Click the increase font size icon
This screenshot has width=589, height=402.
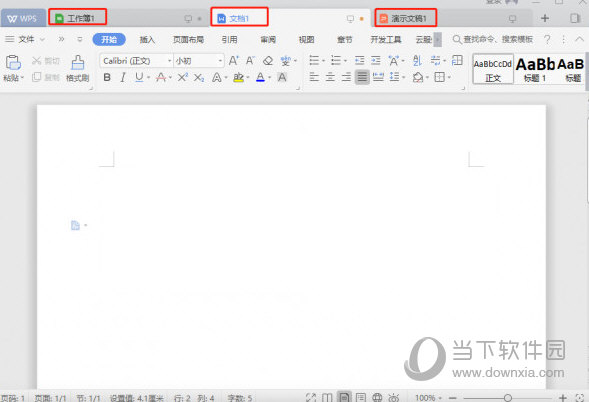tap(234, 60)
